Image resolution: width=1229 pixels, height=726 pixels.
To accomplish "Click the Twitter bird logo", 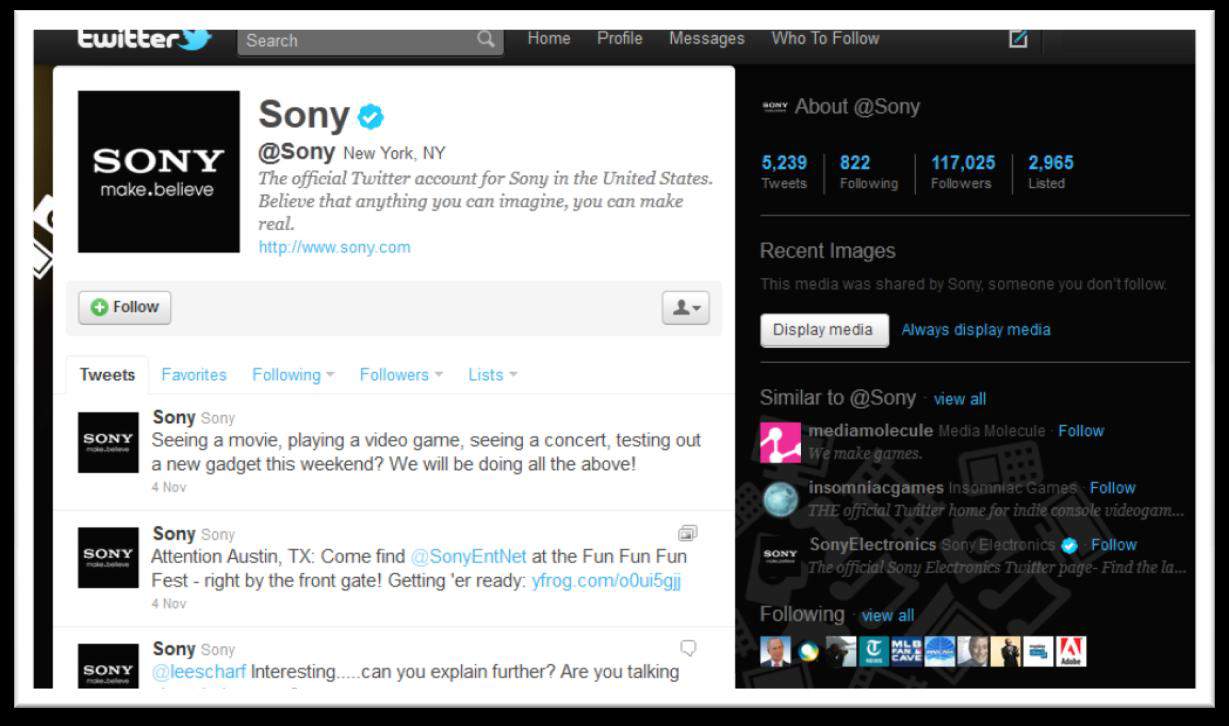I will [195, 39].
